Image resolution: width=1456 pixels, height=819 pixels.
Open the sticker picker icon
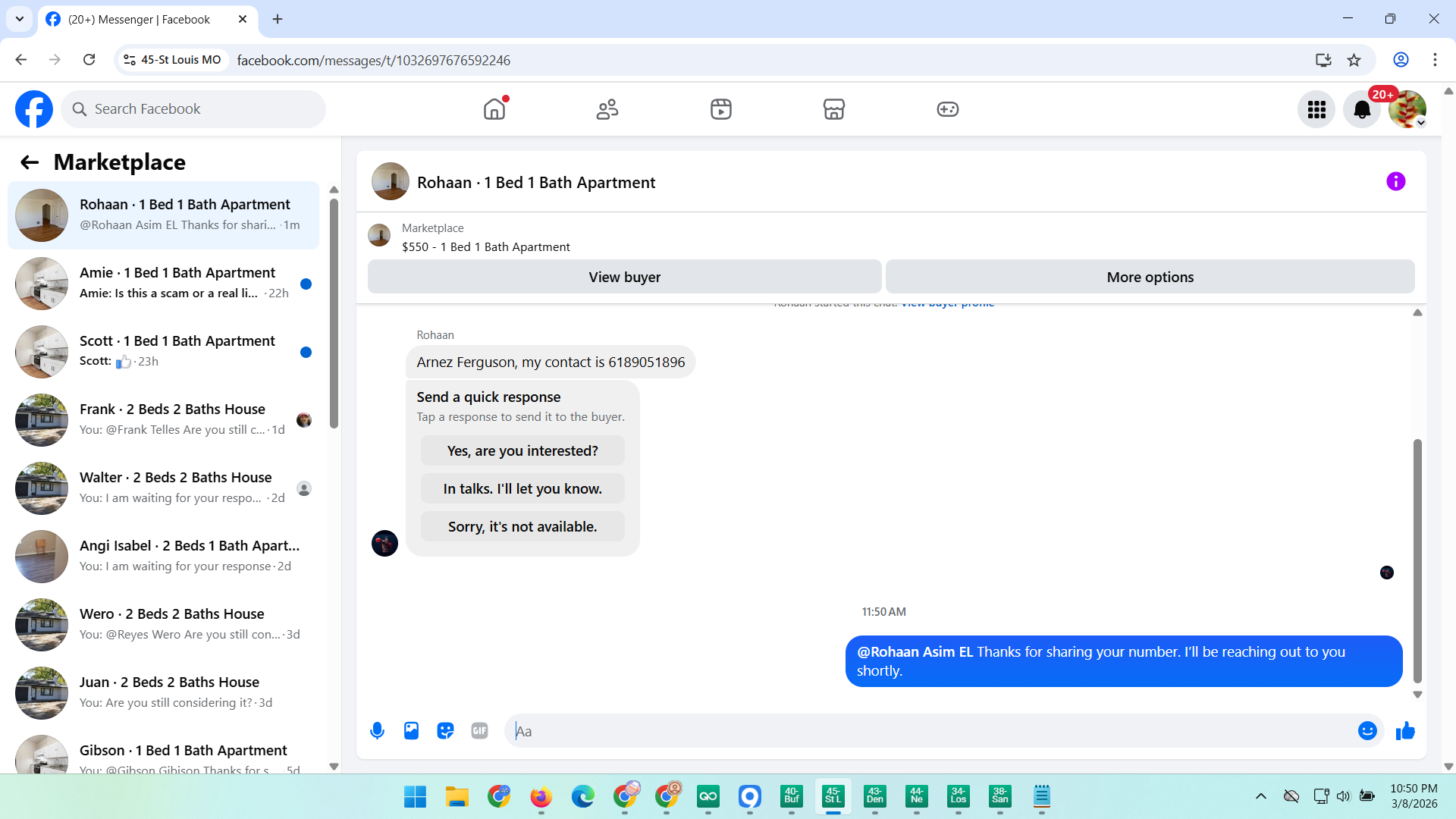[x=445, y=731]
